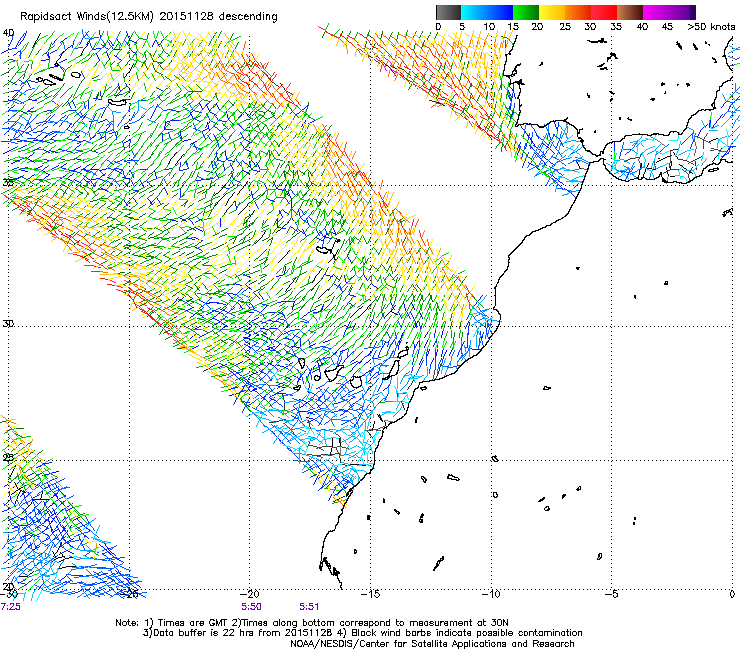Click the 'Data buffer is 22 hrs' note line
This screenshot has width=740, height=650.
click(x=362, y=633)
